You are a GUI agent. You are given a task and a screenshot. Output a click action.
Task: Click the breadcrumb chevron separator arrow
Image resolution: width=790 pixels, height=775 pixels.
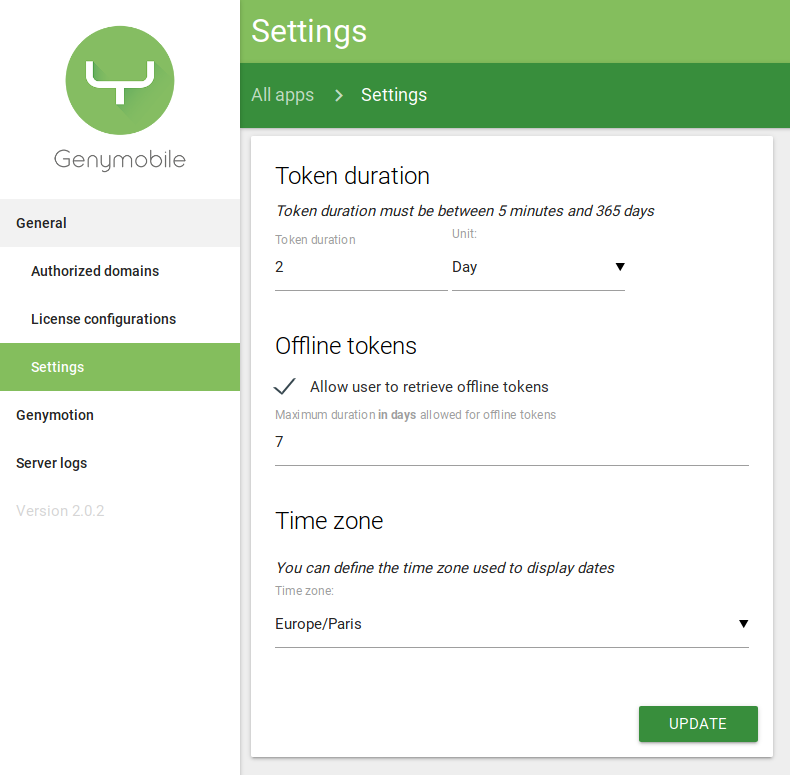pos(338,95)
